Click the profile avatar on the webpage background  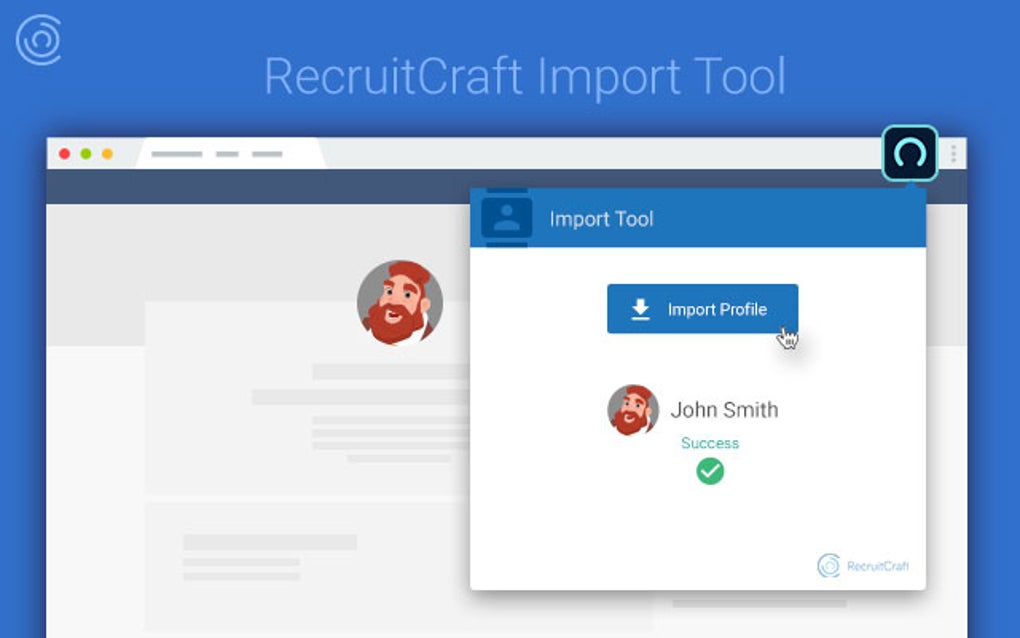(399, 300)
